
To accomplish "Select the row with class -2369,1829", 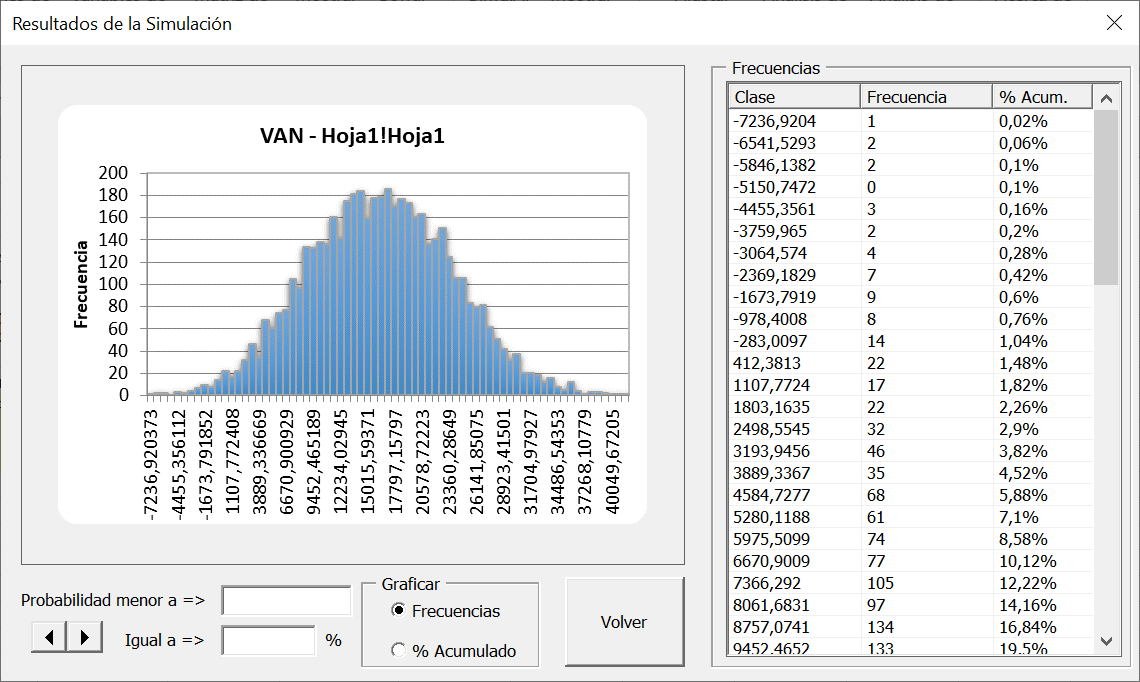I will (x=911, y=275).
